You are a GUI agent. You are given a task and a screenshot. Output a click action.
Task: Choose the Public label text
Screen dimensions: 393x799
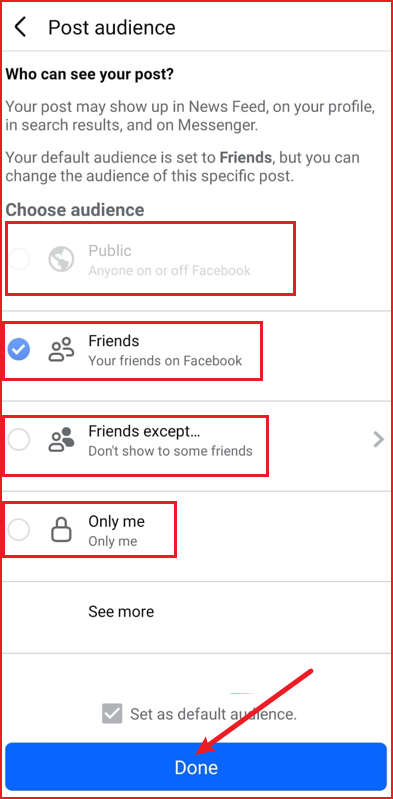coord(110,251)
